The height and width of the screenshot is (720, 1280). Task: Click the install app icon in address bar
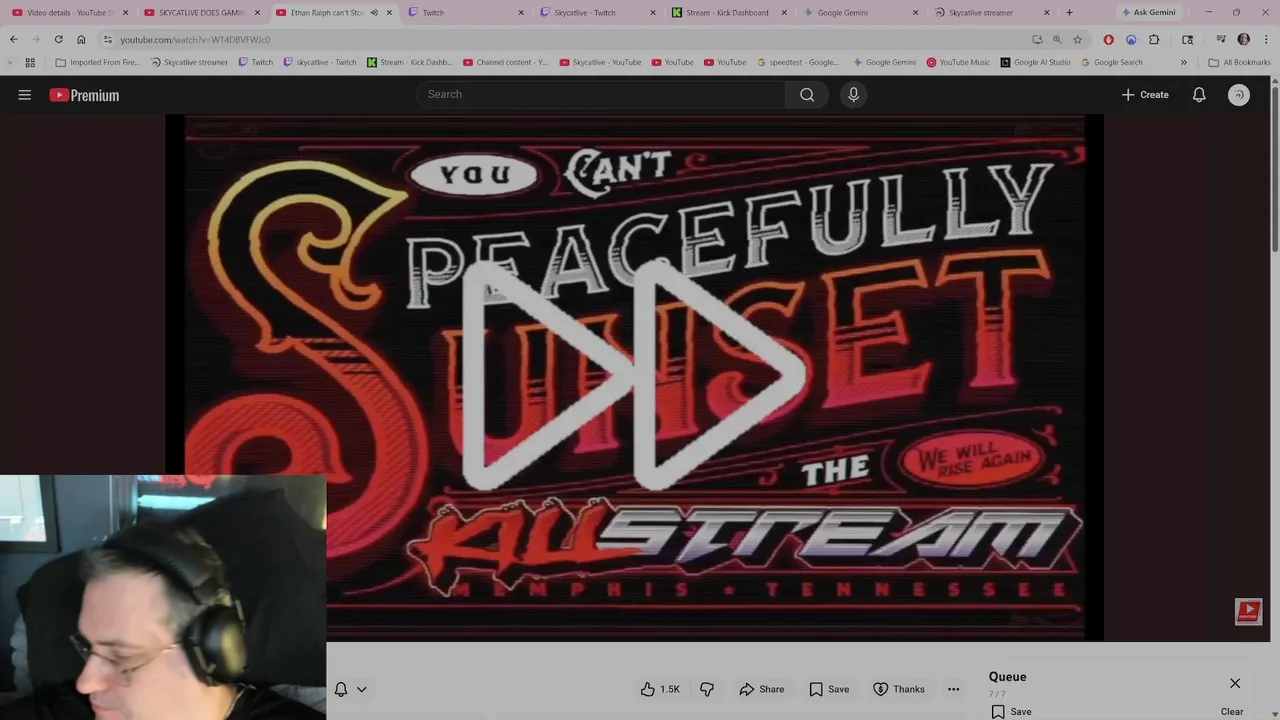click(1037, 39)
